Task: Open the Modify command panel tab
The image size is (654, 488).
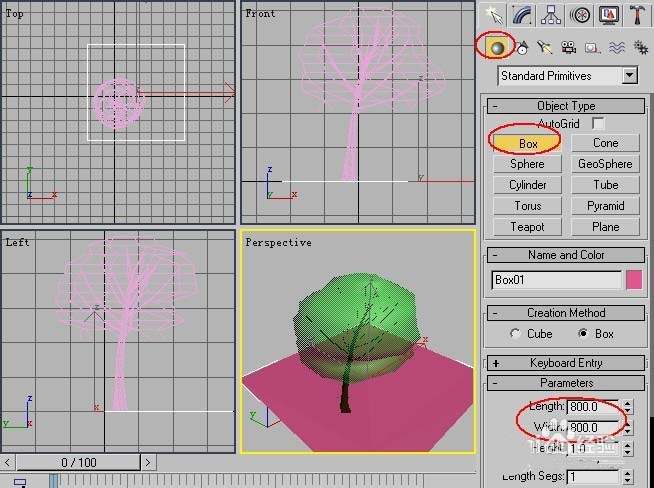Action: pos(522,15)
